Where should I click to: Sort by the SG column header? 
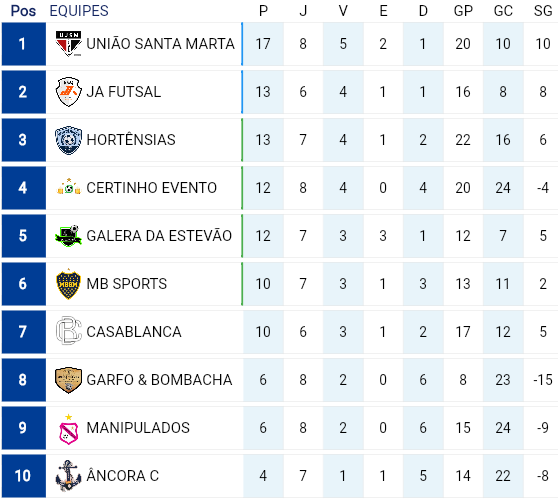543,11
